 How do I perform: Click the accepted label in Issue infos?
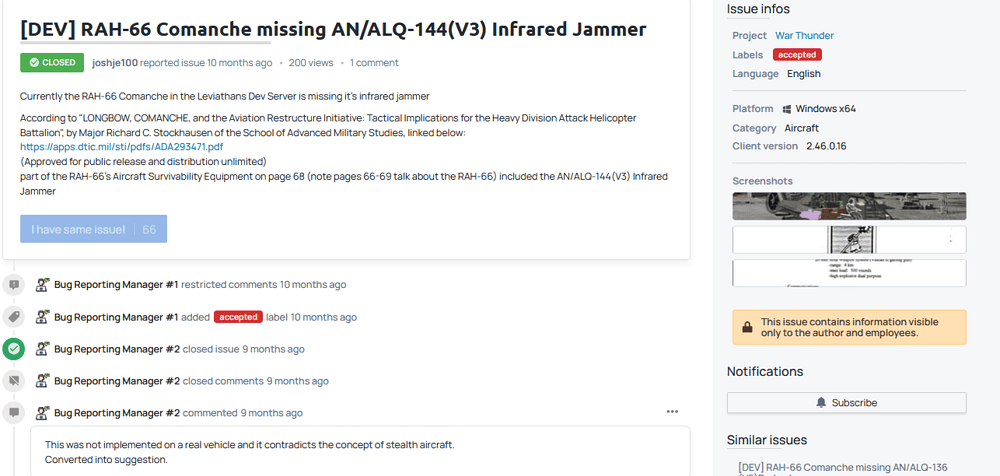tap(796, 55)
